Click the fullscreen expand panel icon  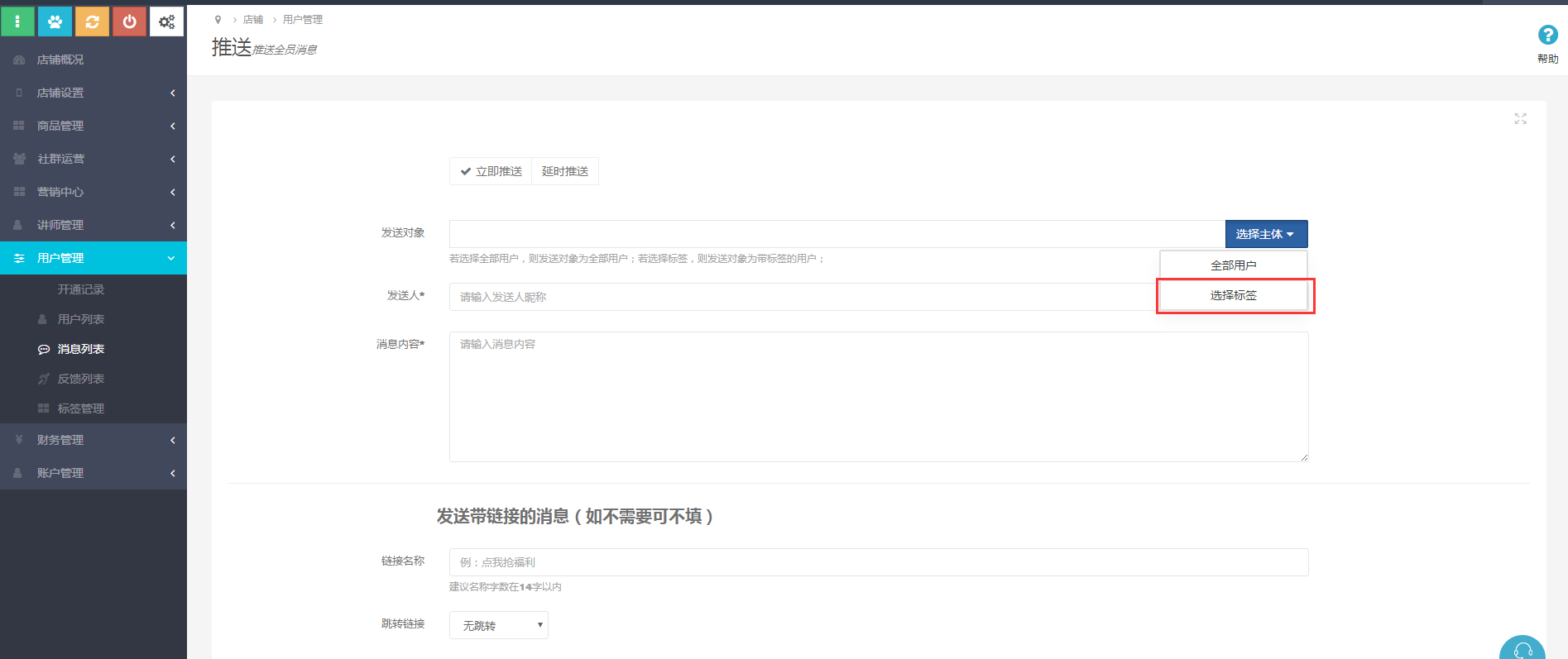[x=1520, y=119]
